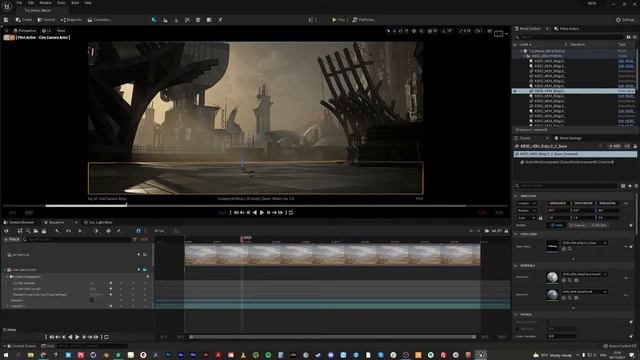Switch to Mesh Paint mode icon
The width and height of the screenshot is (640, 360).
(187, 20)
